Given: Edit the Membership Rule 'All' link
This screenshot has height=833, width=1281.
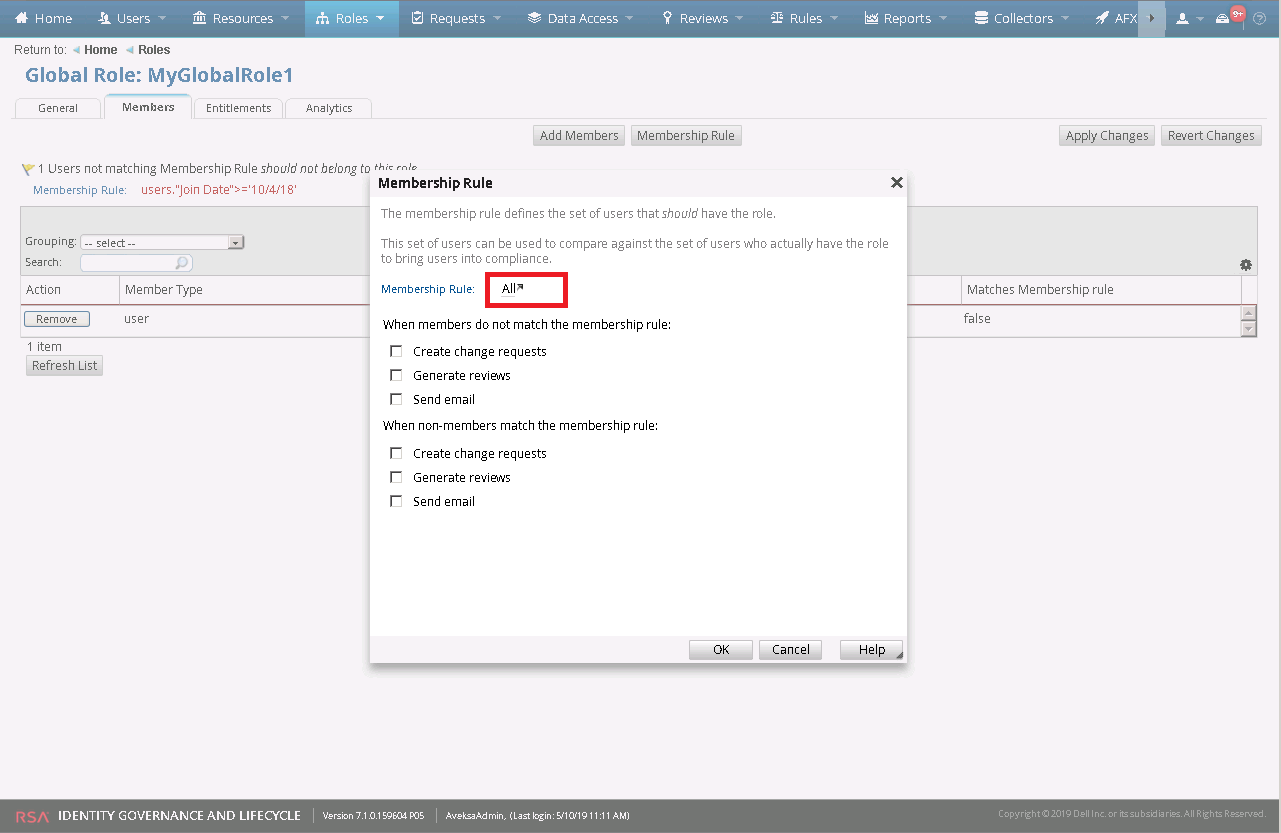Looking at the screenshot, I should coord(510,289).
